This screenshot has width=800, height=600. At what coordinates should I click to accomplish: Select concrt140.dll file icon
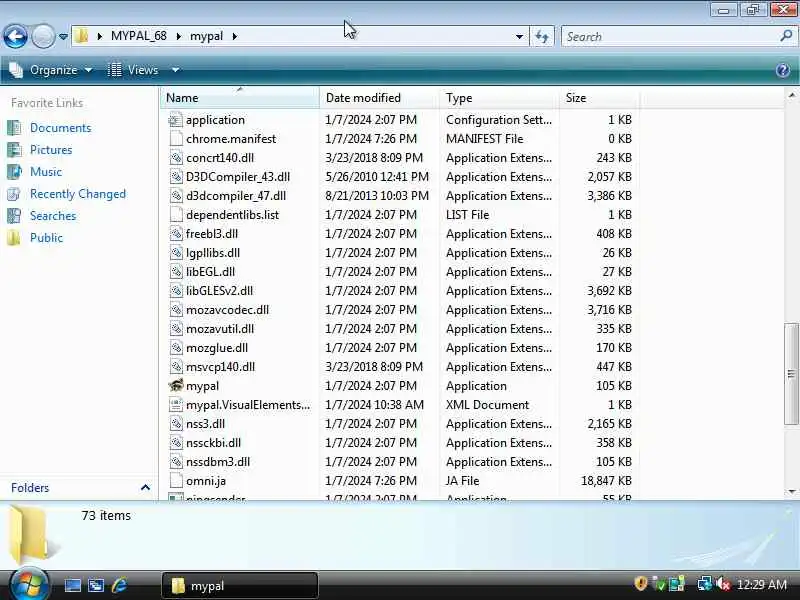point(175,158)
